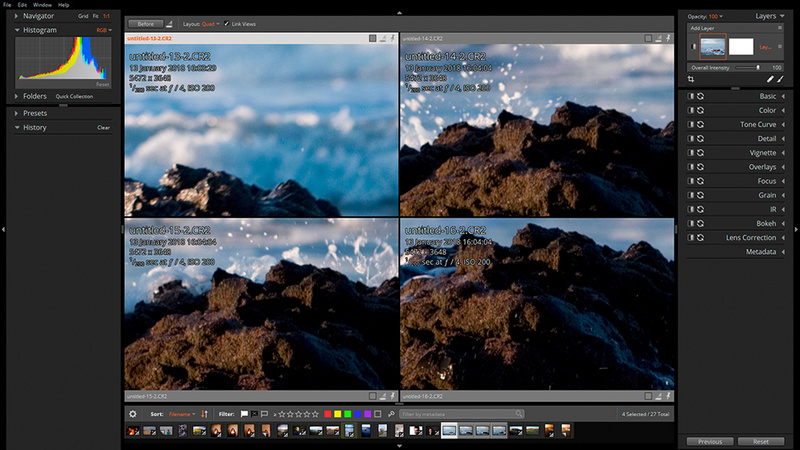Select the red color label filter
Screen dimensions: 800x450
328,413
